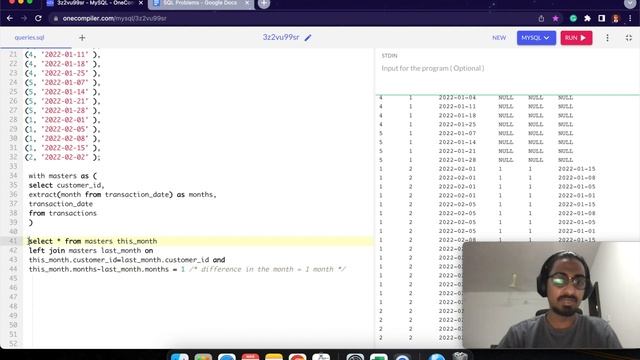Image resolution: width=640 pixels, height=360 pixels.
Task: Open Chrome from the dock
Action: point(297,356)
